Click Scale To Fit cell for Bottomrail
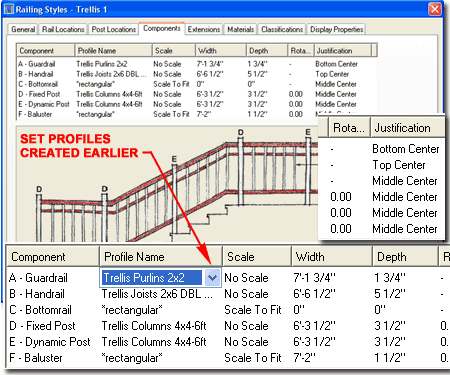 click(171, 84)
